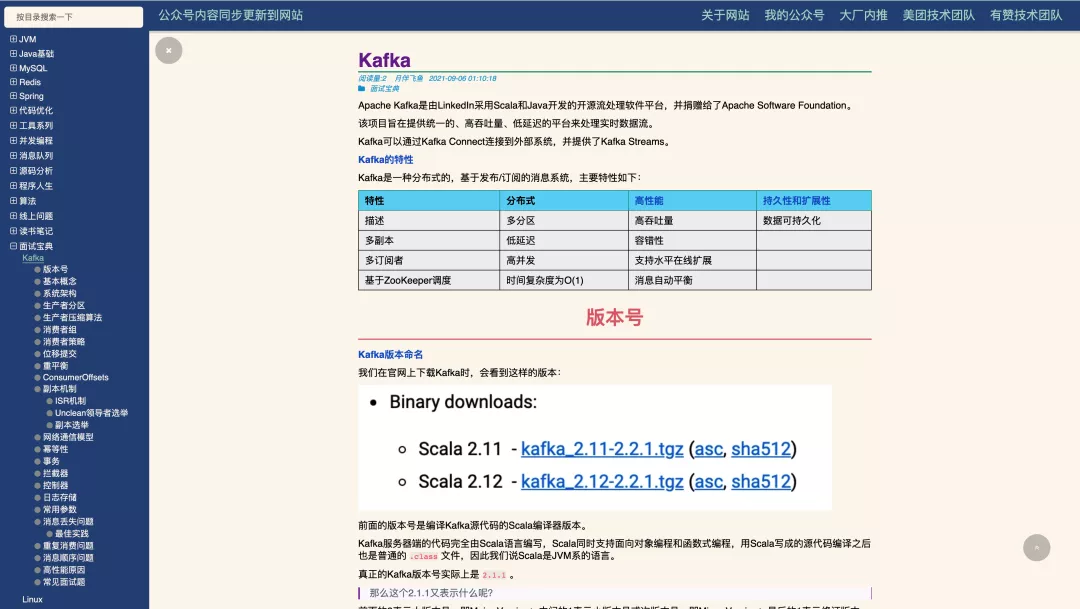Select Linux at the bottom of the sidebar
Screen dimensions: 1080x609
[32, 599]
